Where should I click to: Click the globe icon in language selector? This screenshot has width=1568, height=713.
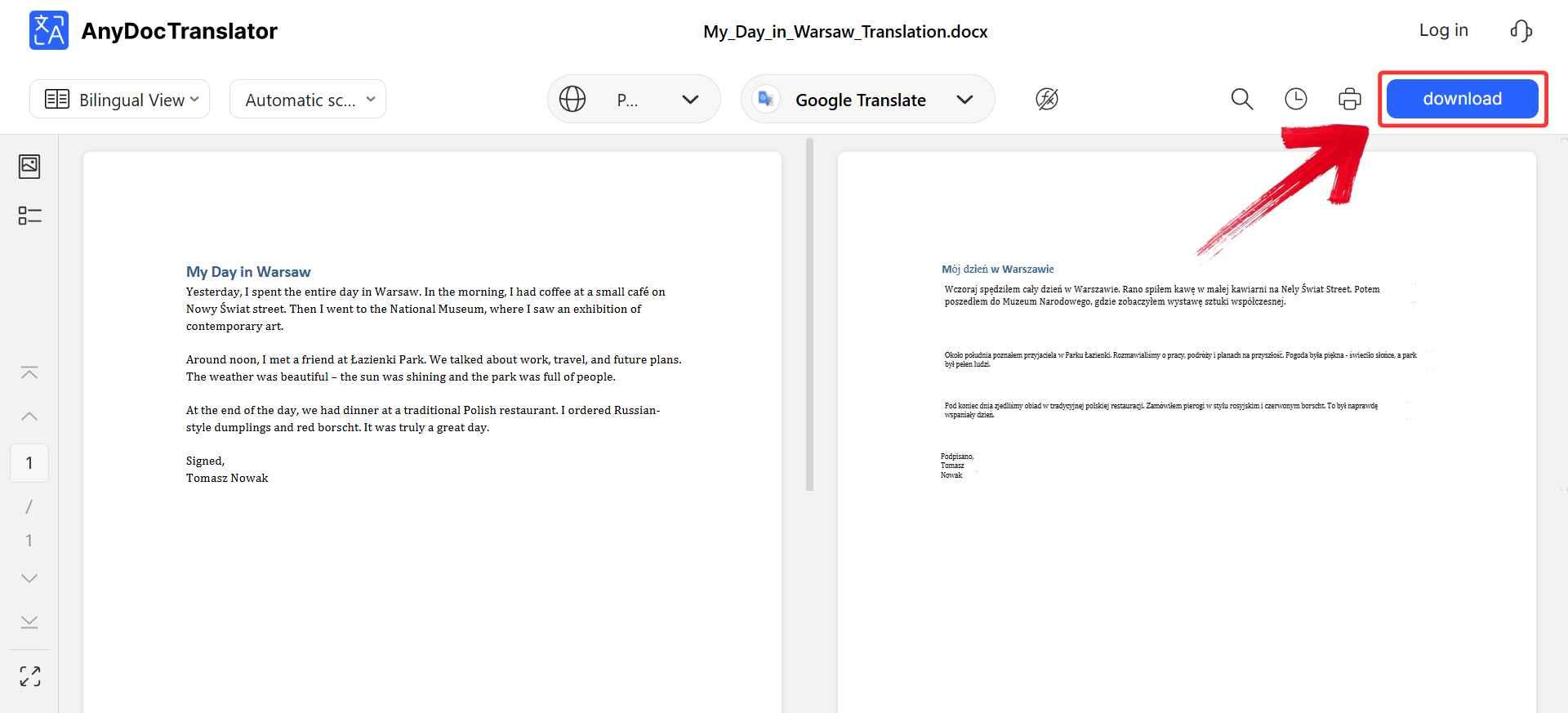click(572, 99)
